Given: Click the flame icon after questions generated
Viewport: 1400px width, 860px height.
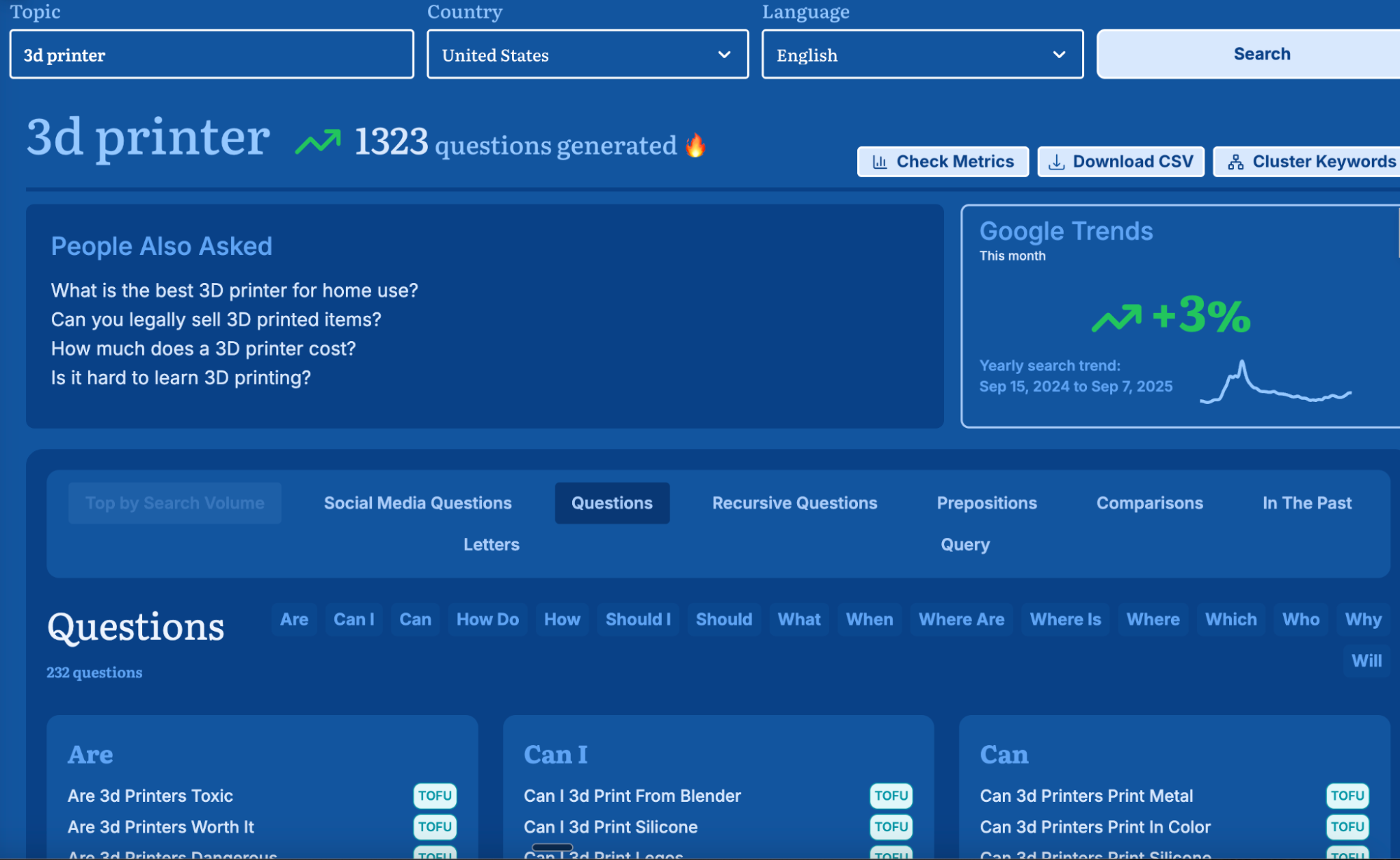Looking at the screenshot, I should pyautogui.click(x=695, y=145).
